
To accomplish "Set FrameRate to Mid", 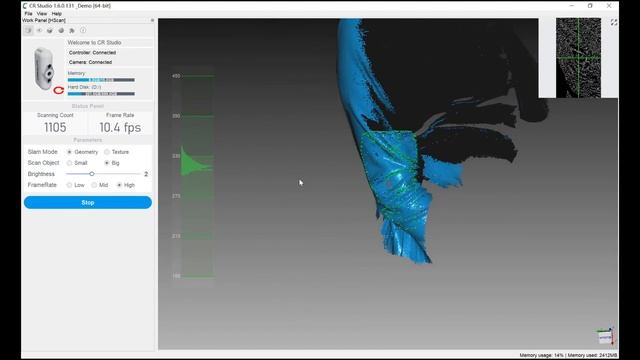I will (x=94, y=185).
